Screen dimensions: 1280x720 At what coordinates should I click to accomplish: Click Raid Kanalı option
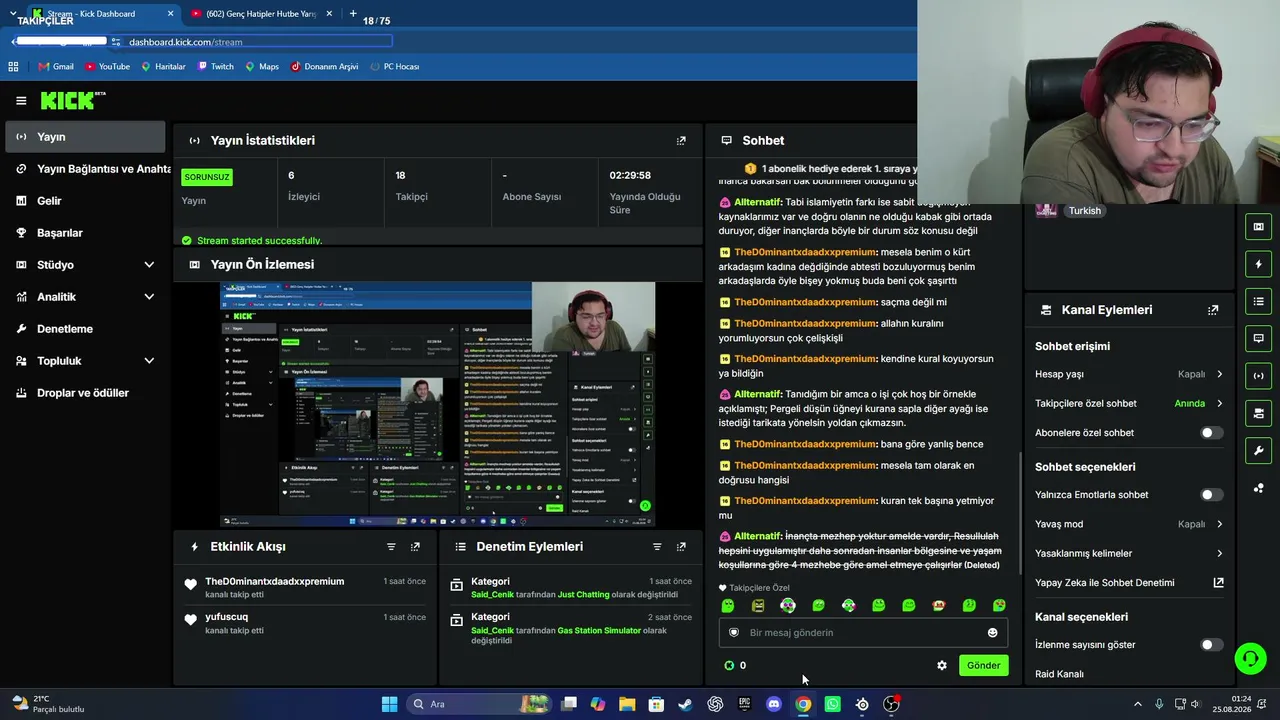[1059, 674]
